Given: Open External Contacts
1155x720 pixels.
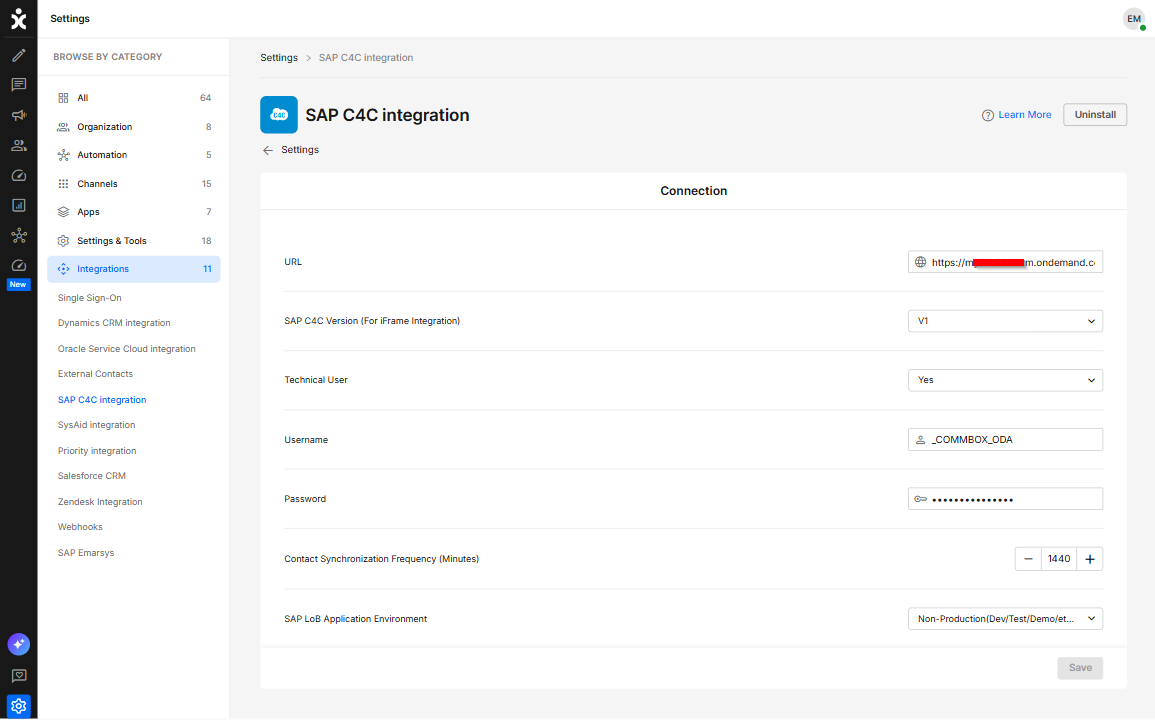Looking at the screenshot, I should pyautogui.click(x=96, y=374).
